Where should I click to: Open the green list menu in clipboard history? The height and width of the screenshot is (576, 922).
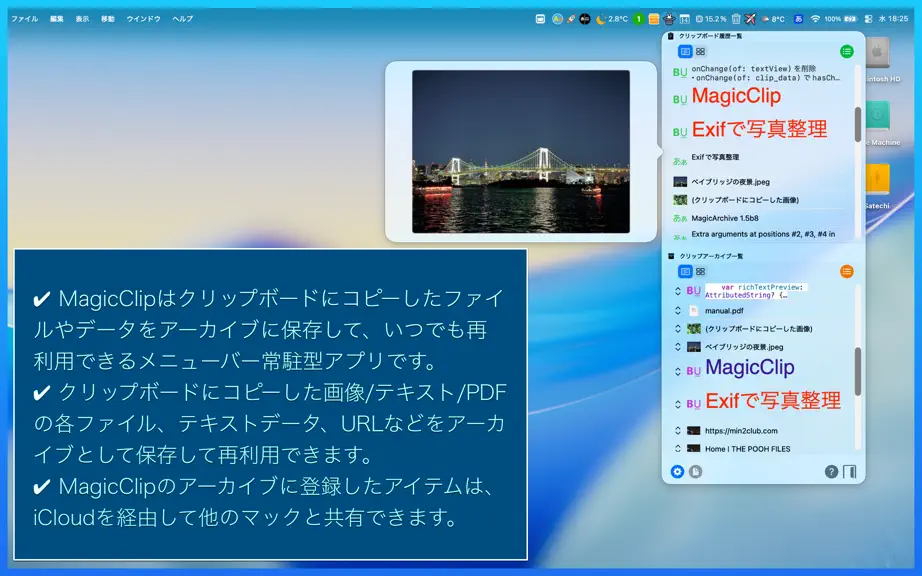click(846, 52)
